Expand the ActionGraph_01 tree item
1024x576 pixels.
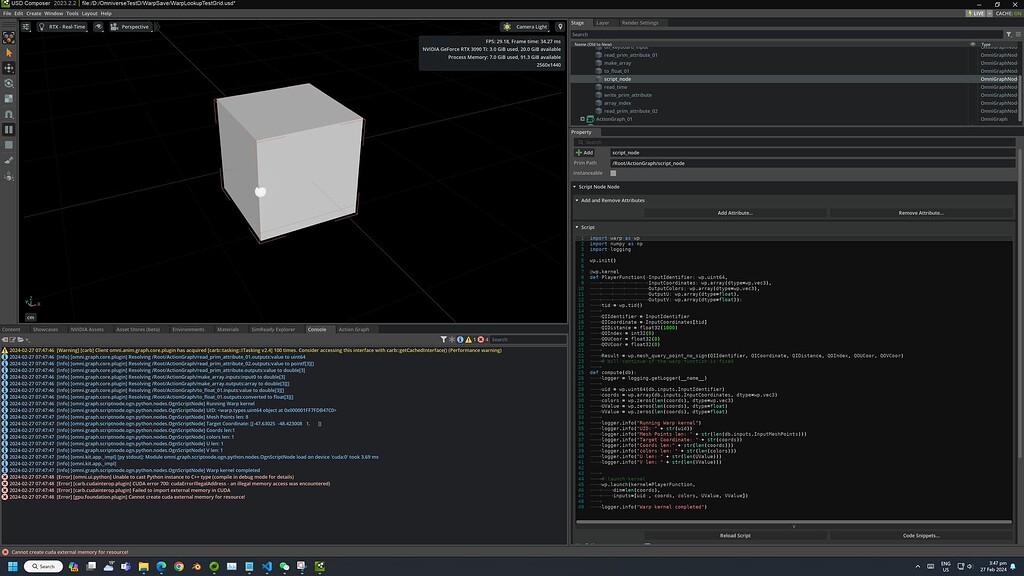pos(582,118)
